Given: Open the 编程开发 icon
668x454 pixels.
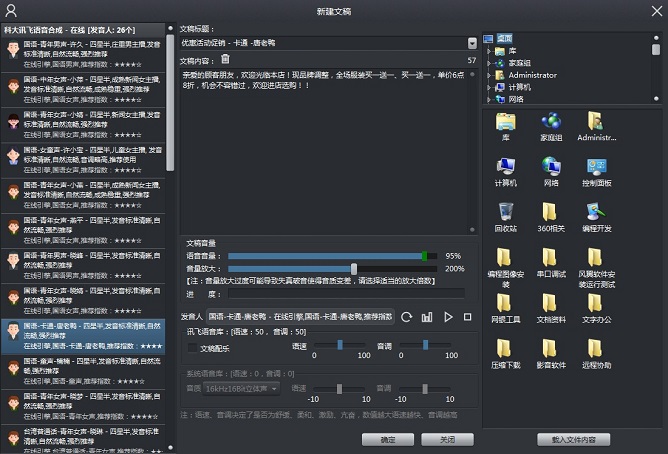Looking at the screenshot, I should [596, 218].
